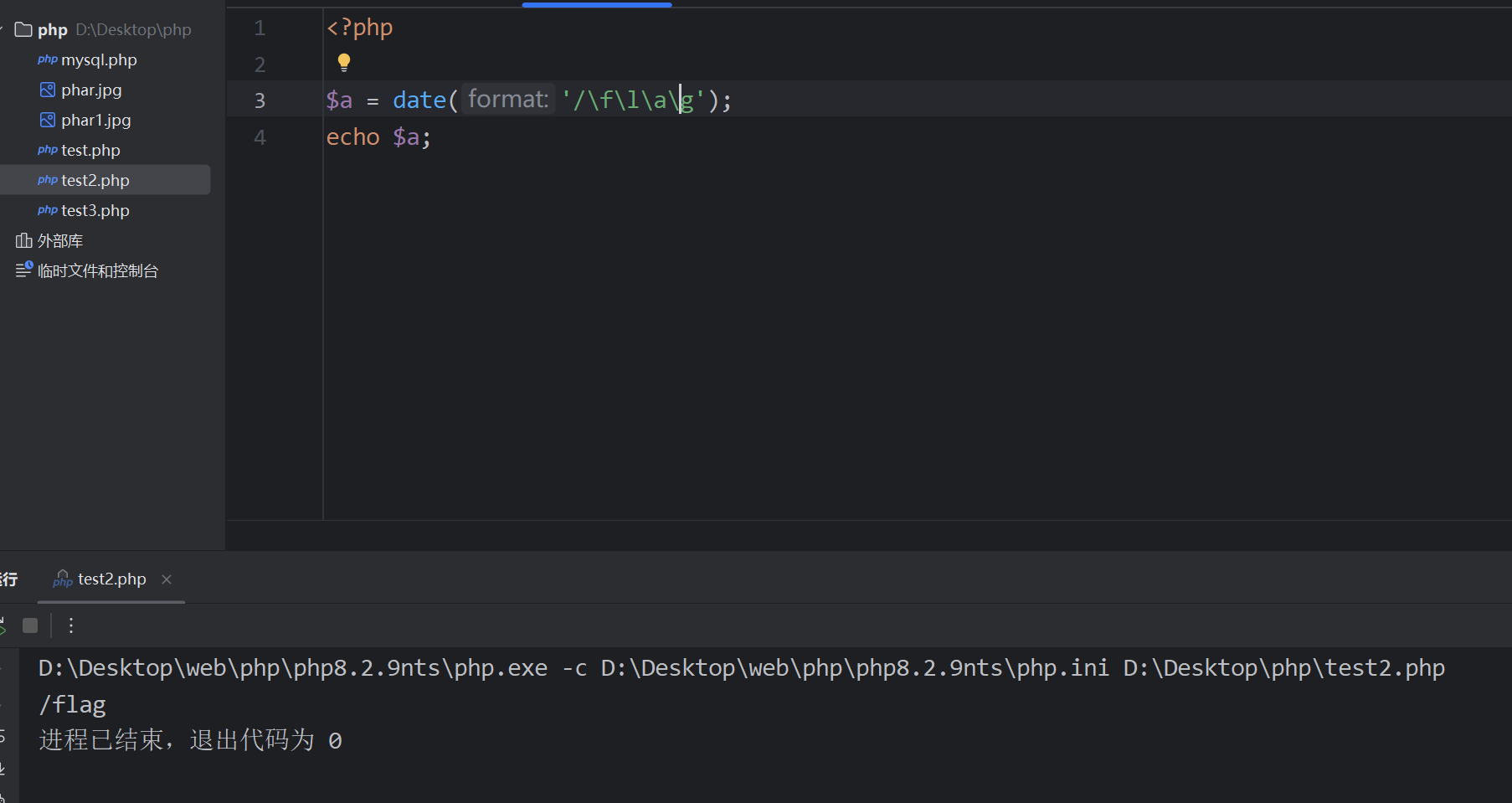1512x803 pixels.
Task: Click the 外部库 library bars icon
Action: pyautogui.click(x=23, y=241)
